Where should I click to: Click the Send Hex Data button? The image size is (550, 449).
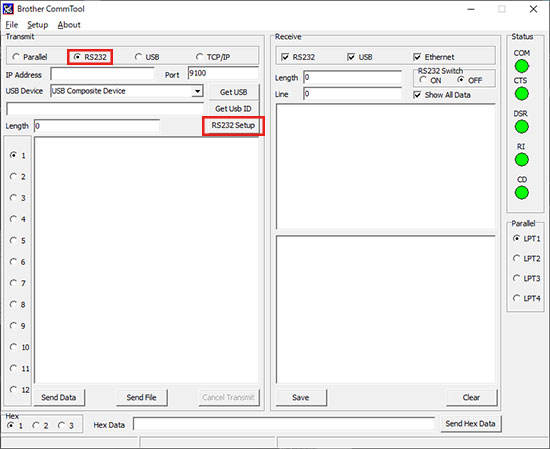pos(470,424)
